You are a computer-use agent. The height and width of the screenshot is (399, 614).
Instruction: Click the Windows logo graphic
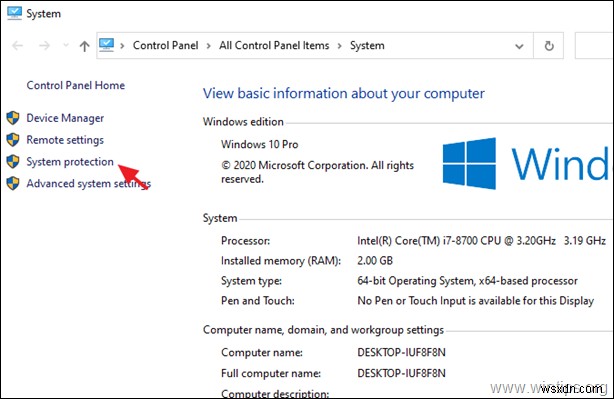[x=469, y=163]
